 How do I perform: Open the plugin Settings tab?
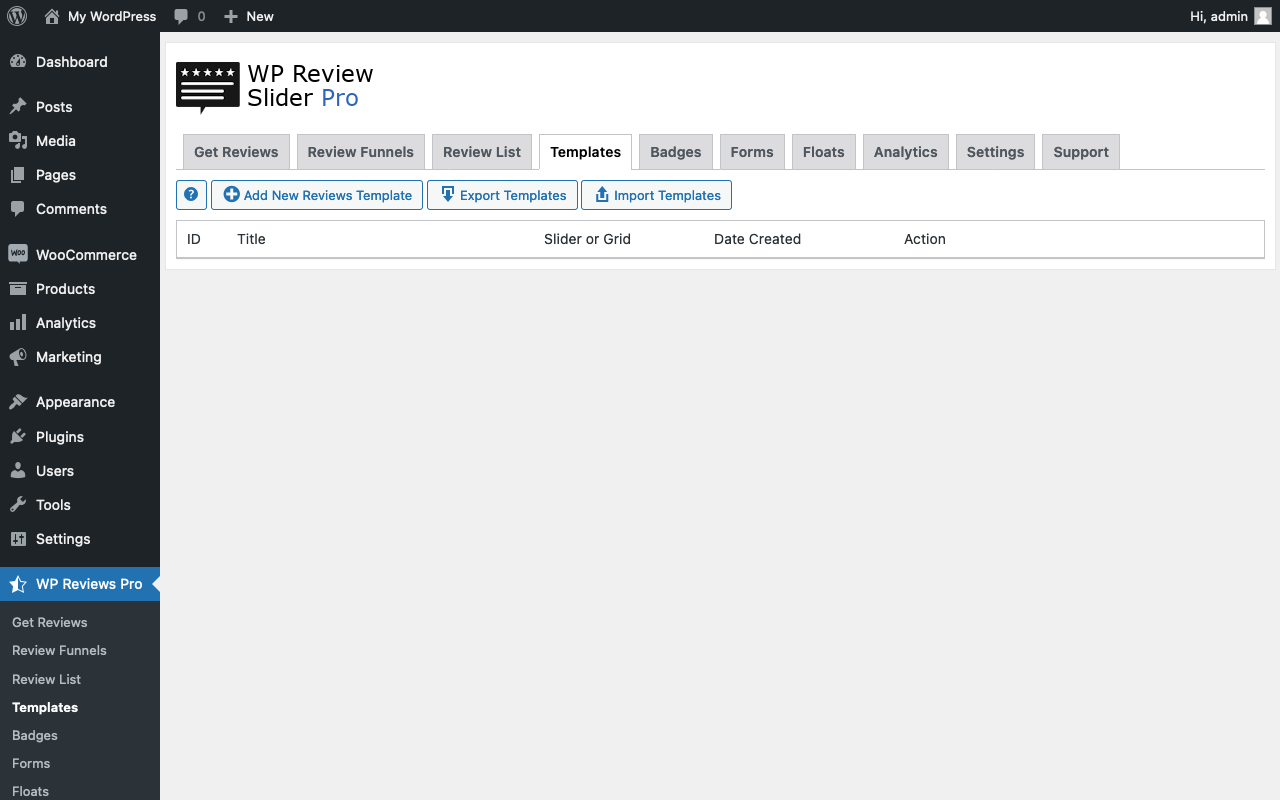coord(996,152)
